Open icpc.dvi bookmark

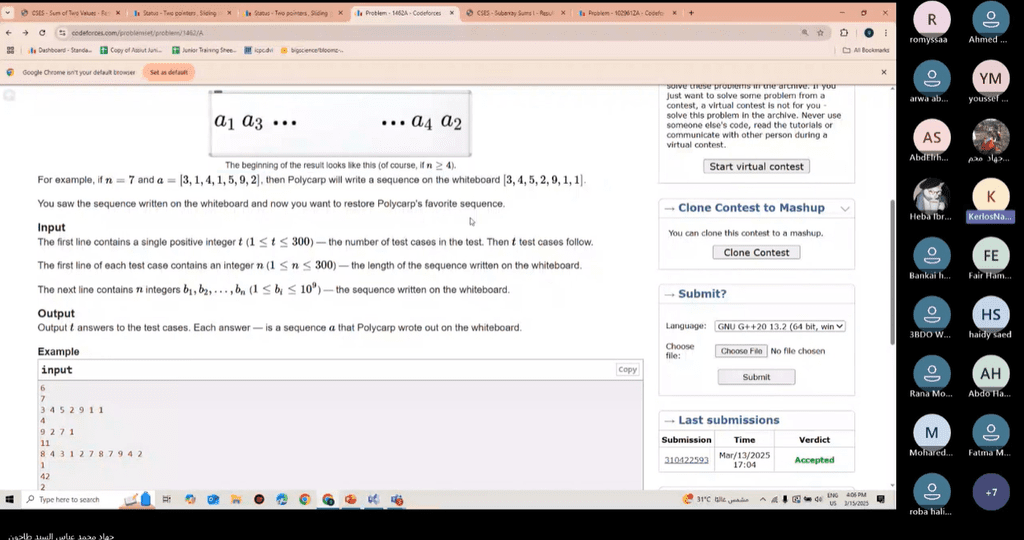pyautogui.click(x=259, y=50)
